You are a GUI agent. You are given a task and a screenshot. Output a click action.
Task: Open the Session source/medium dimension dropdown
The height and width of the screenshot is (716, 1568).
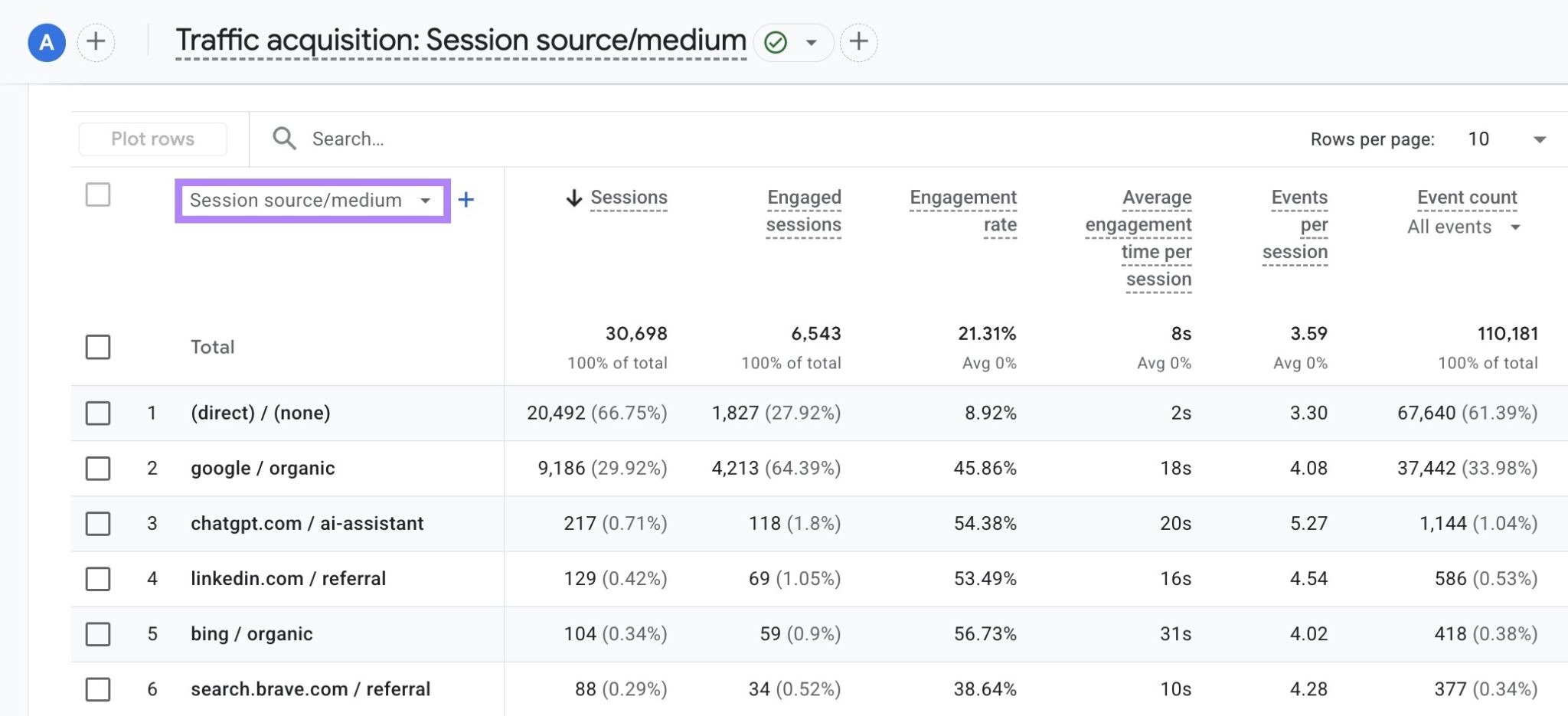312,201
